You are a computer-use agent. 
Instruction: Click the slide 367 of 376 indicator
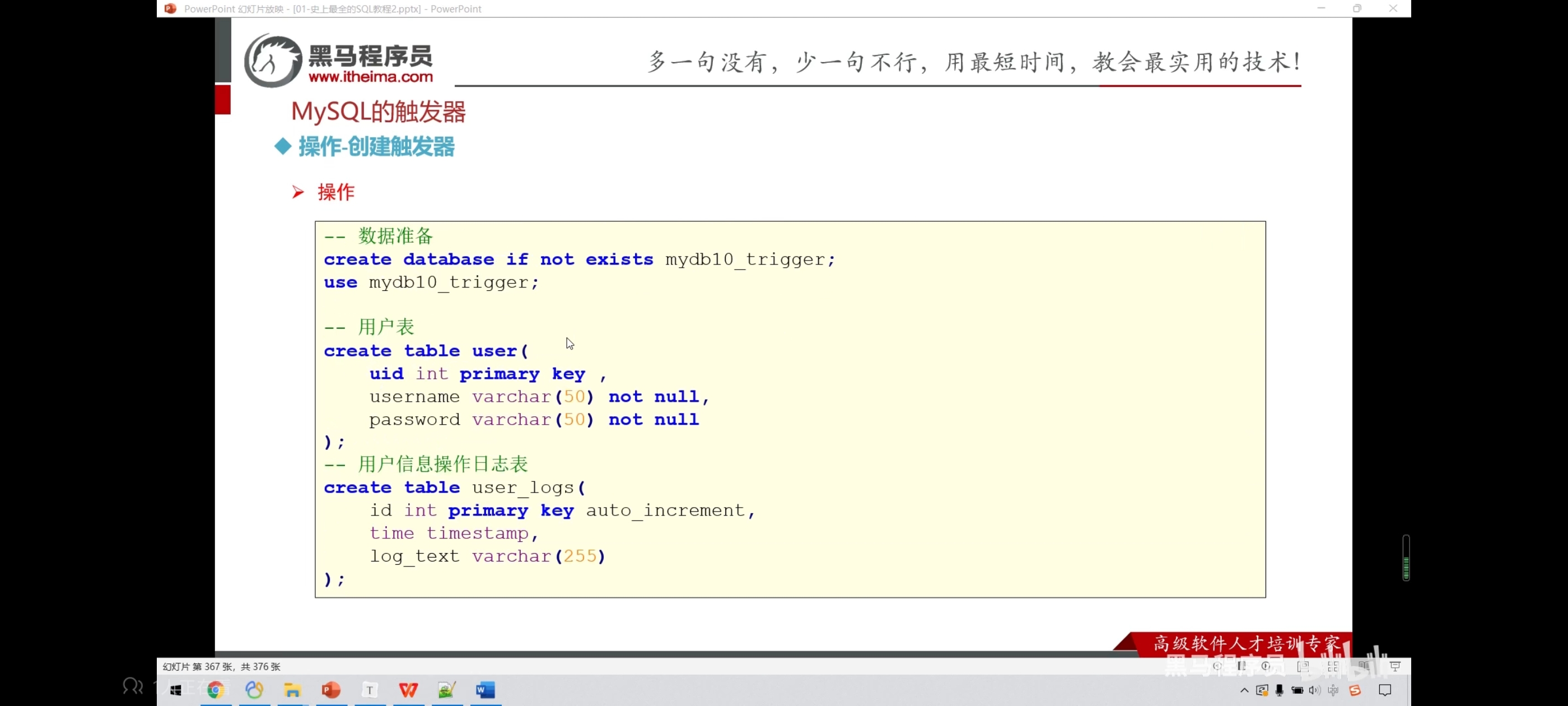[222, 666]
